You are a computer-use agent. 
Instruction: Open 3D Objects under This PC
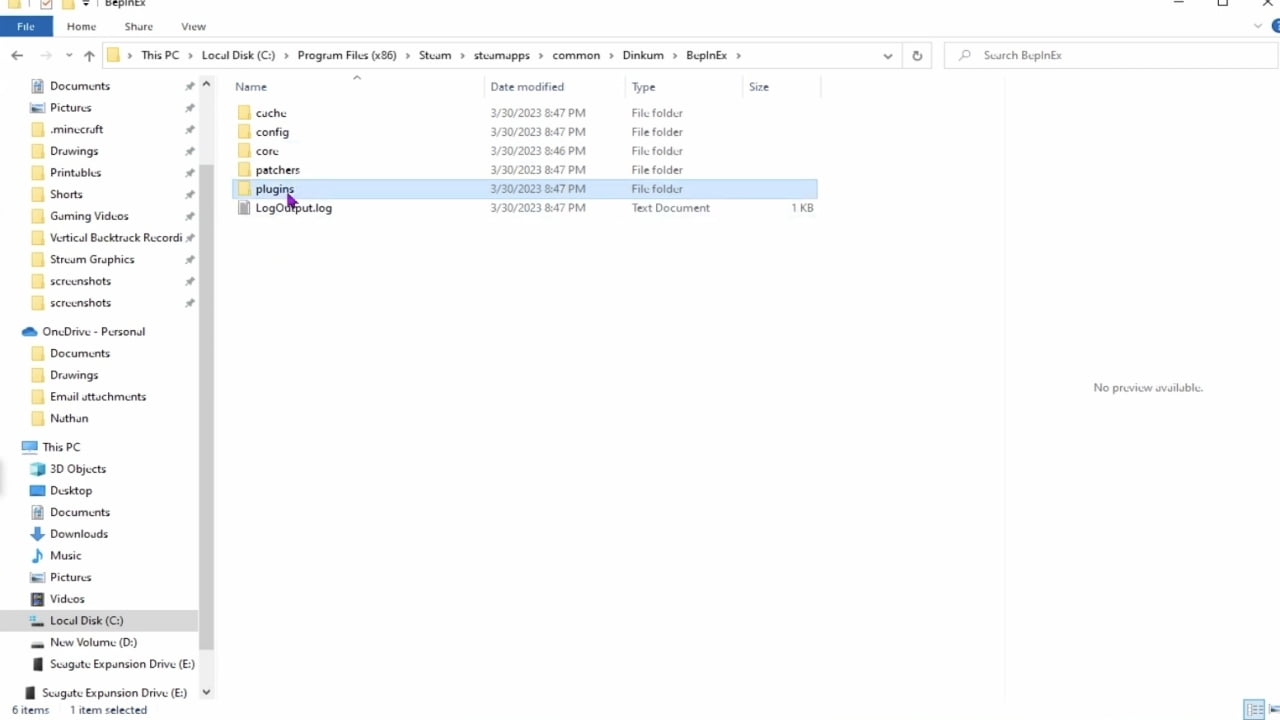point(78,469)
